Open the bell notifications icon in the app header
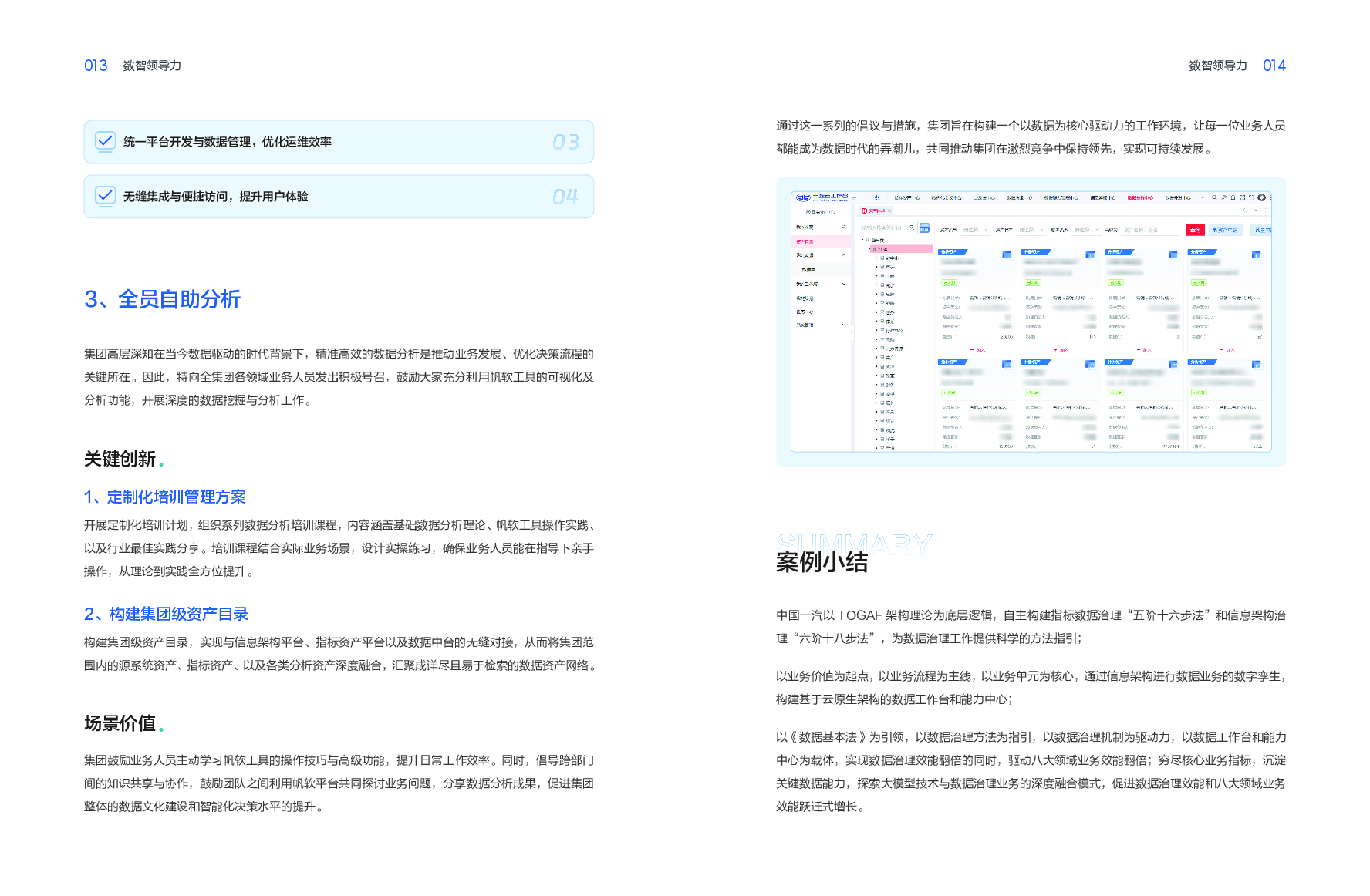Screen dimensions: 1370x896 click(1233, 197)
